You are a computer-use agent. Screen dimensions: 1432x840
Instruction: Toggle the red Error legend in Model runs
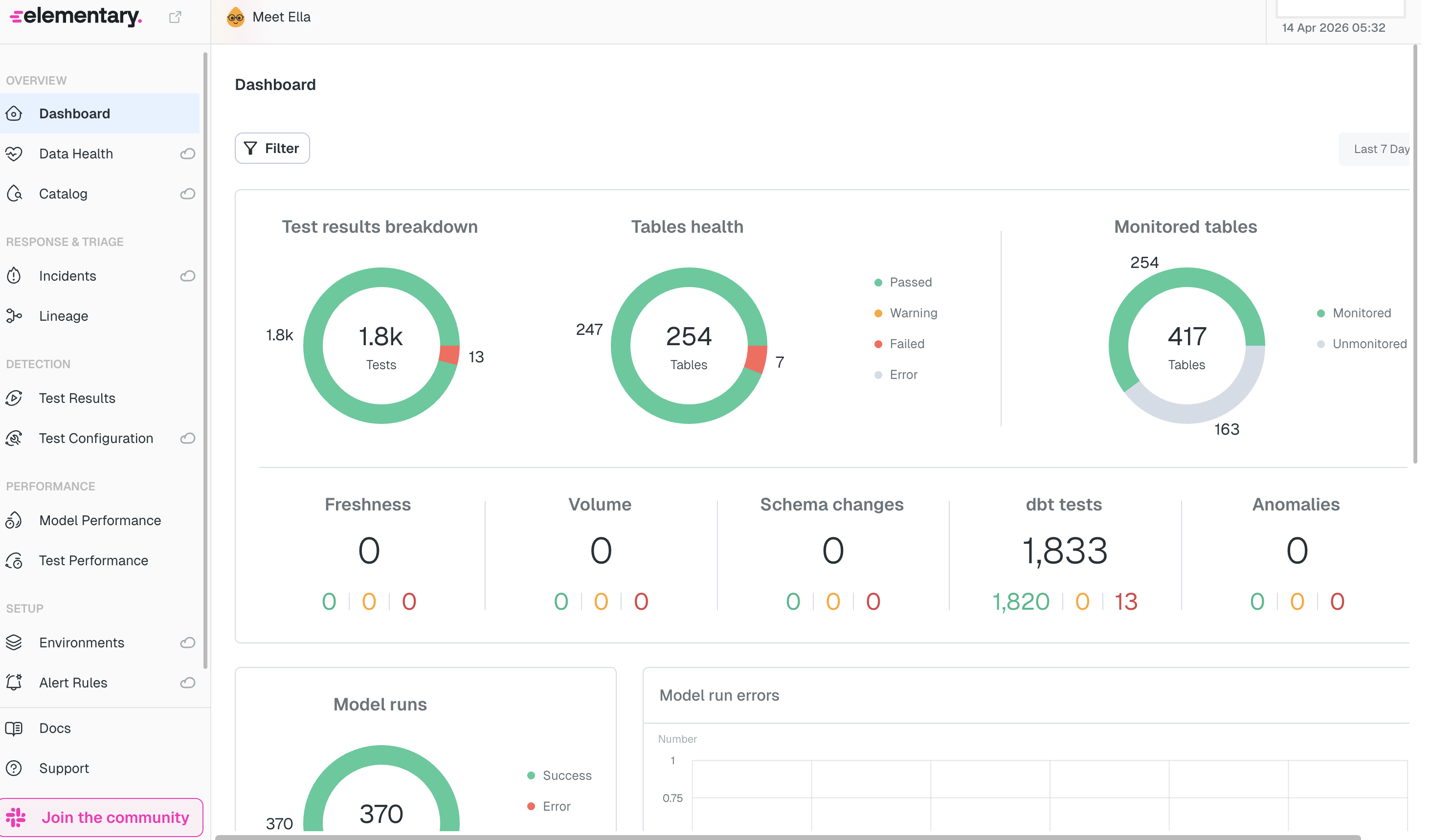click(549, 806)
